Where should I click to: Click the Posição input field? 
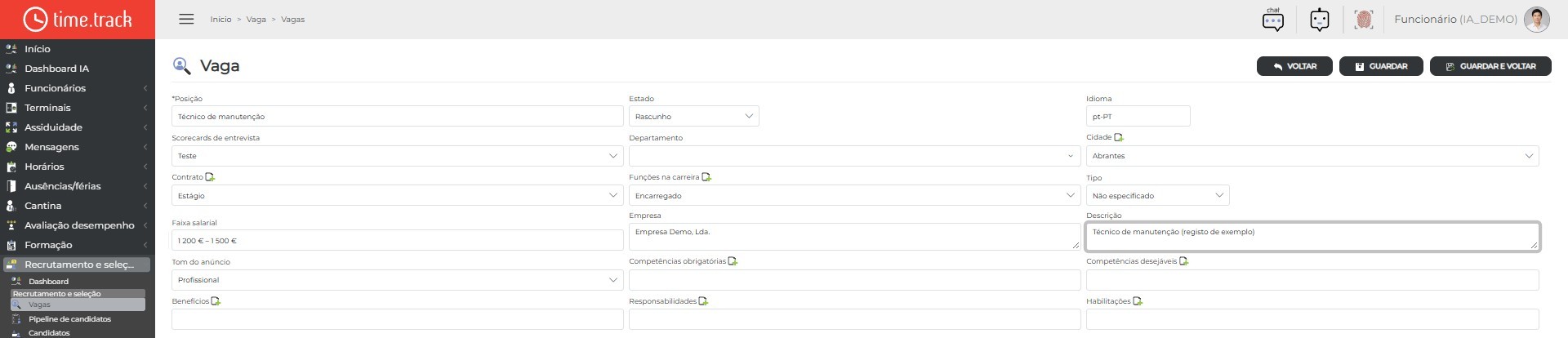(x=397, y=116)
